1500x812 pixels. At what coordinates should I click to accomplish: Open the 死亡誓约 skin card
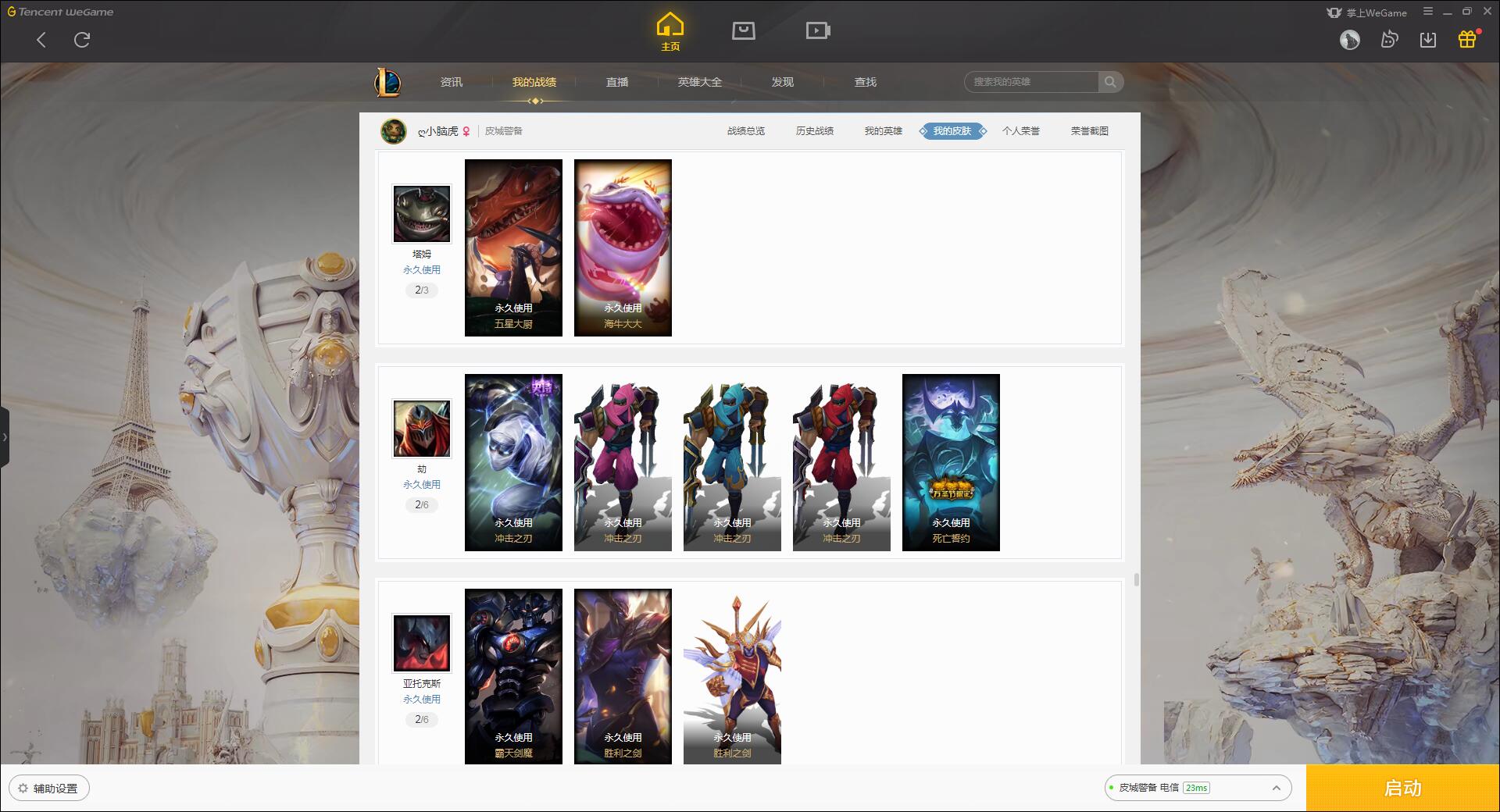[951, 462]
